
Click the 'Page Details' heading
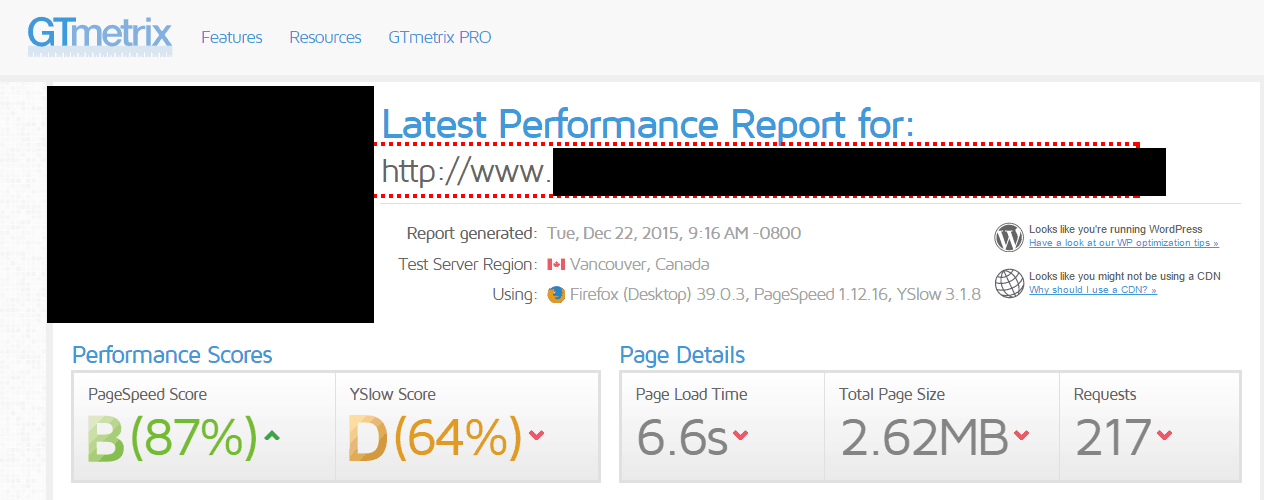(x=682, y=355)
